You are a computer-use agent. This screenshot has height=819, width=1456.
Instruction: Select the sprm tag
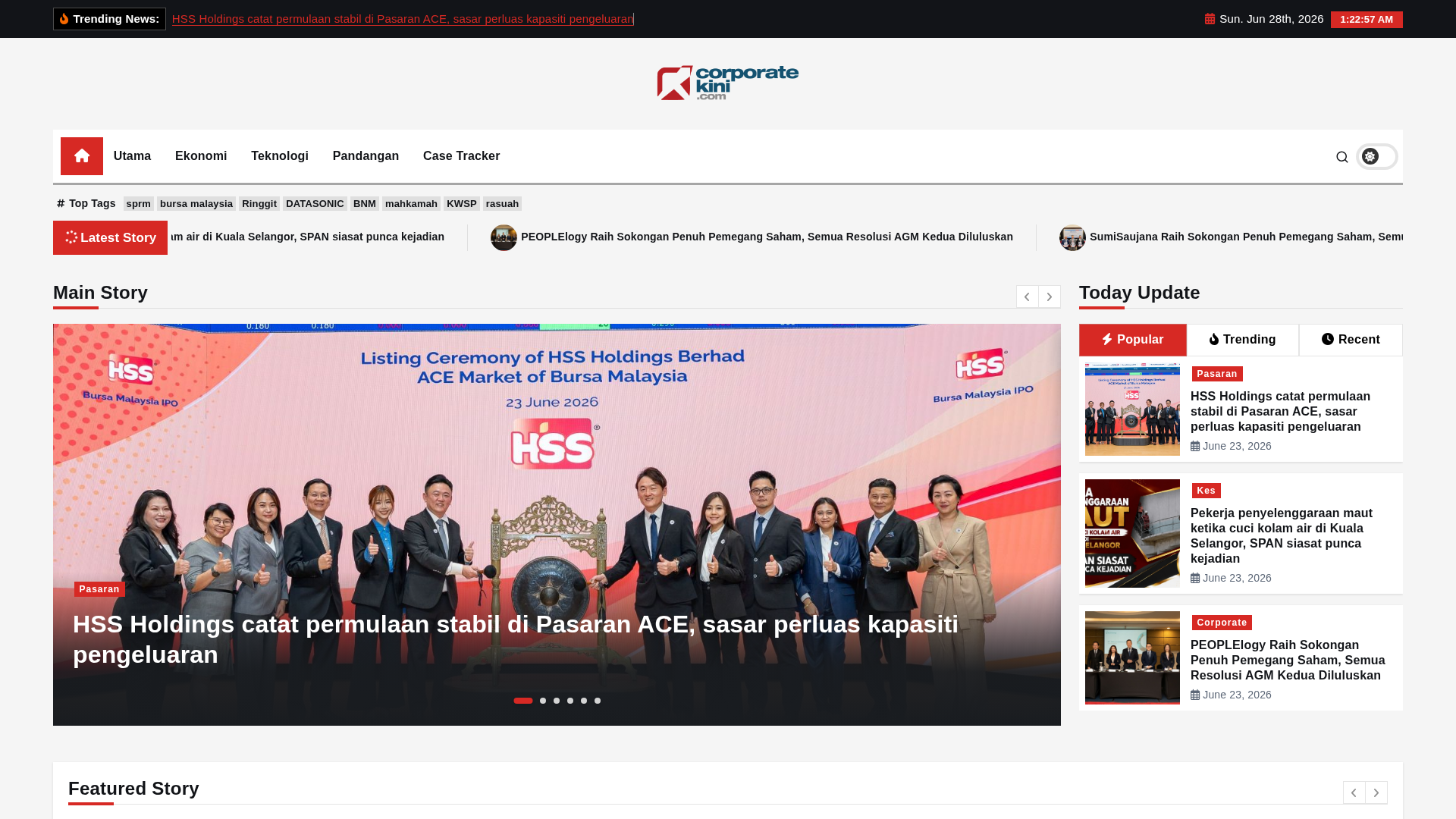pos(139,204)
